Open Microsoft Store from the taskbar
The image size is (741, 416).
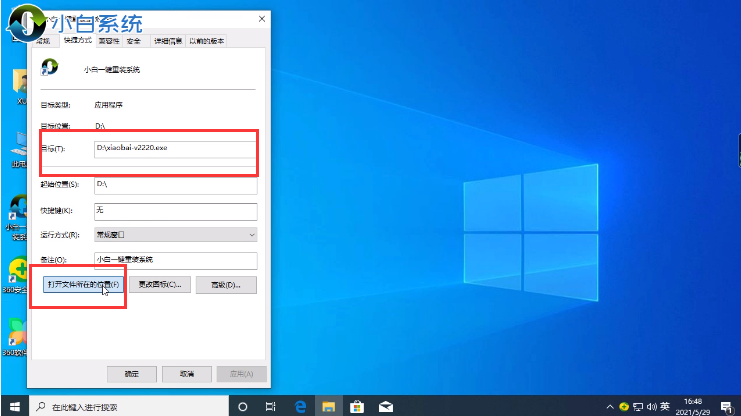355,407
